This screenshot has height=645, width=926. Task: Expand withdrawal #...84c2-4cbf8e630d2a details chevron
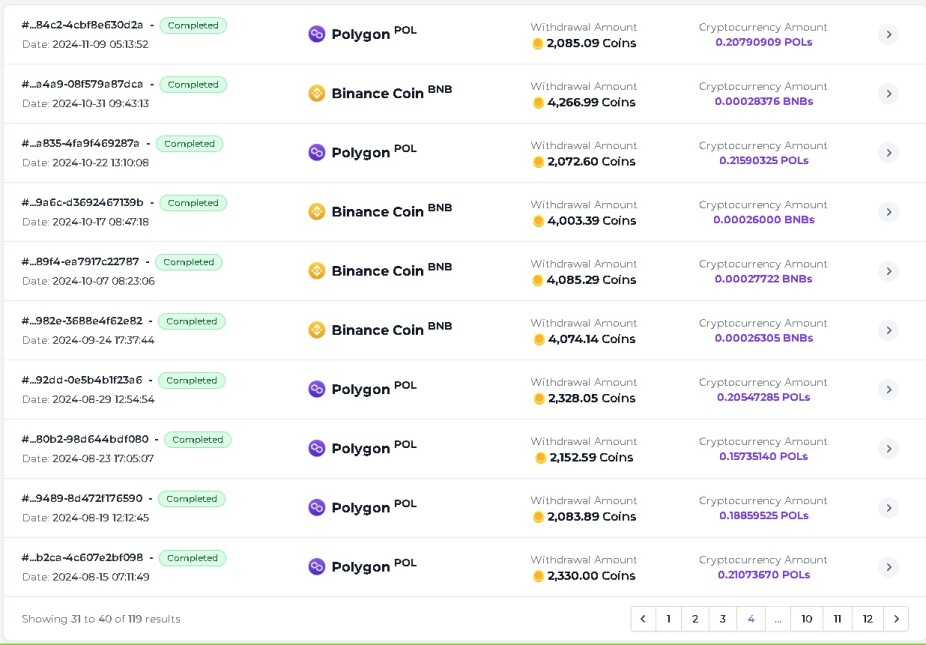point(888,34)
